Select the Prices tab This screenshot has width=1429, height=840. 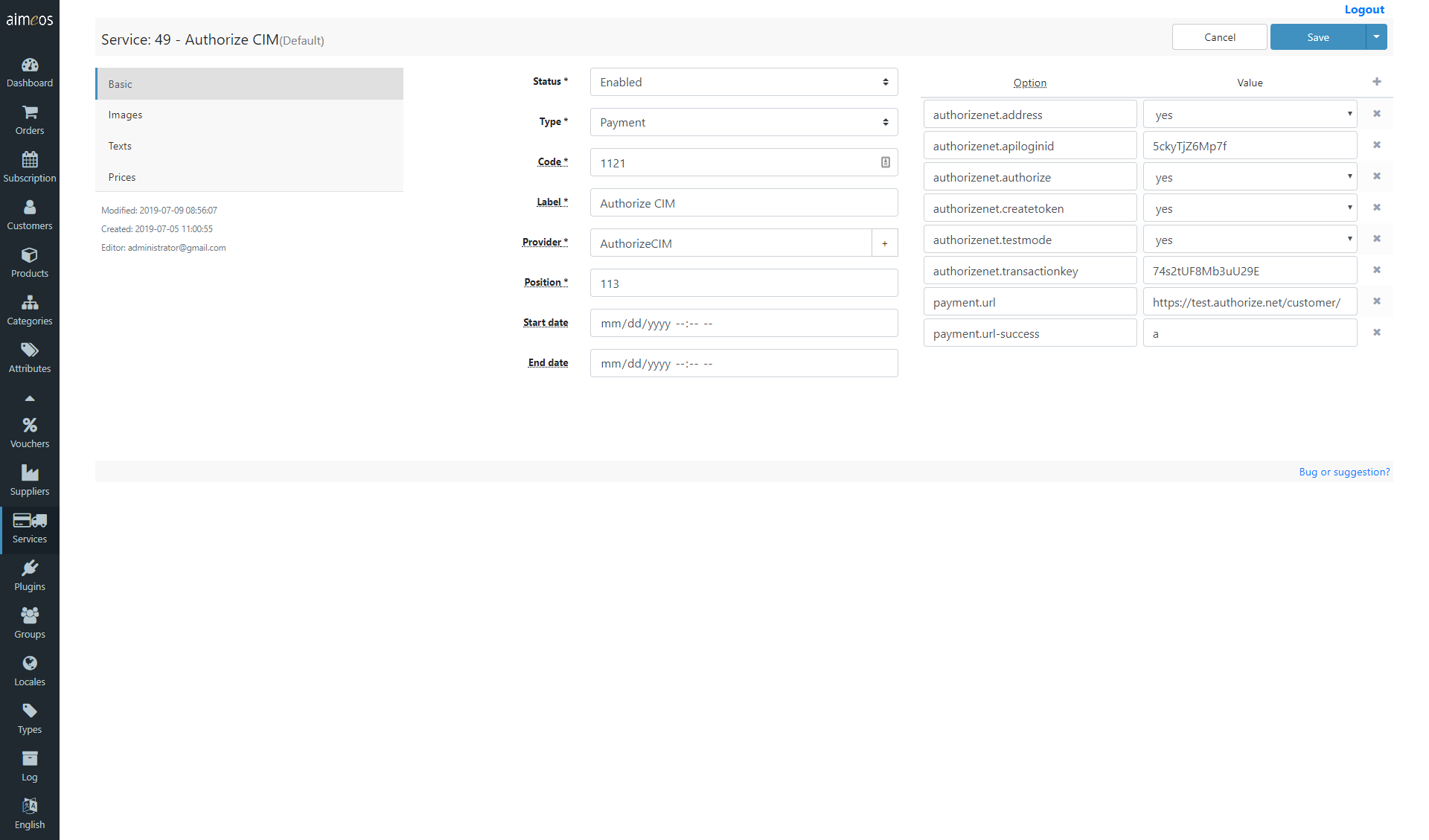[249, 177]
